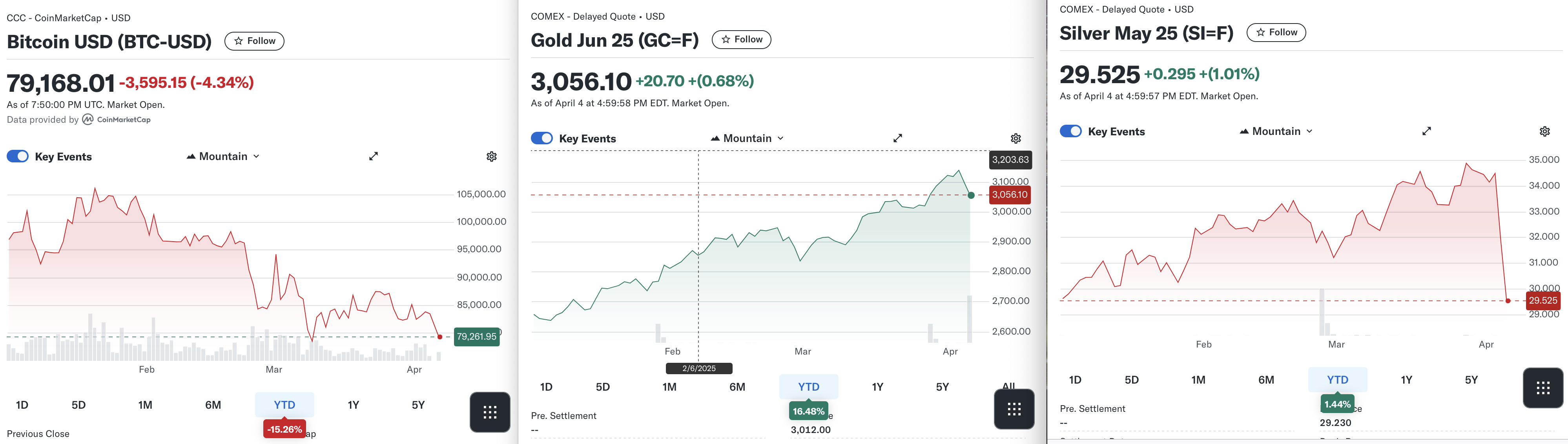Click CoinMarketCap data provider logo
The width and height of the screenshot is (1568, 444).
(116, 120)
